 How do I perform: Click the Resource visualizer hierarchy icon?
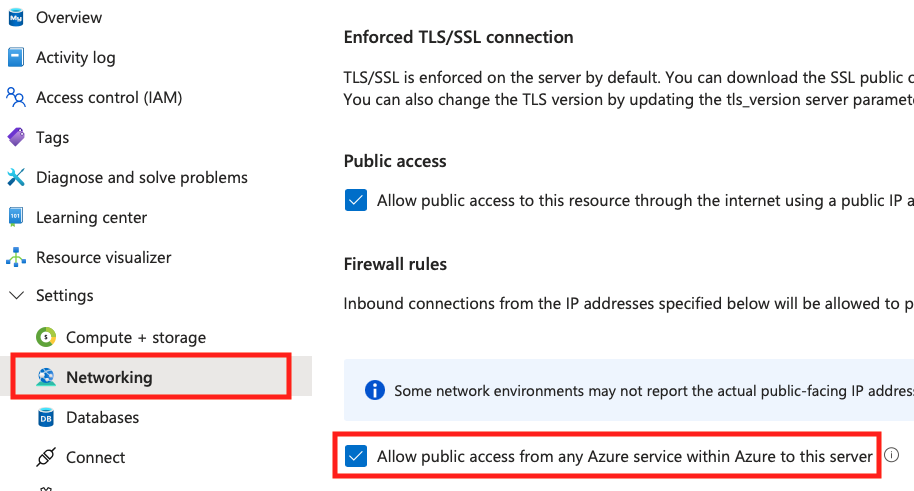[16, 257]
